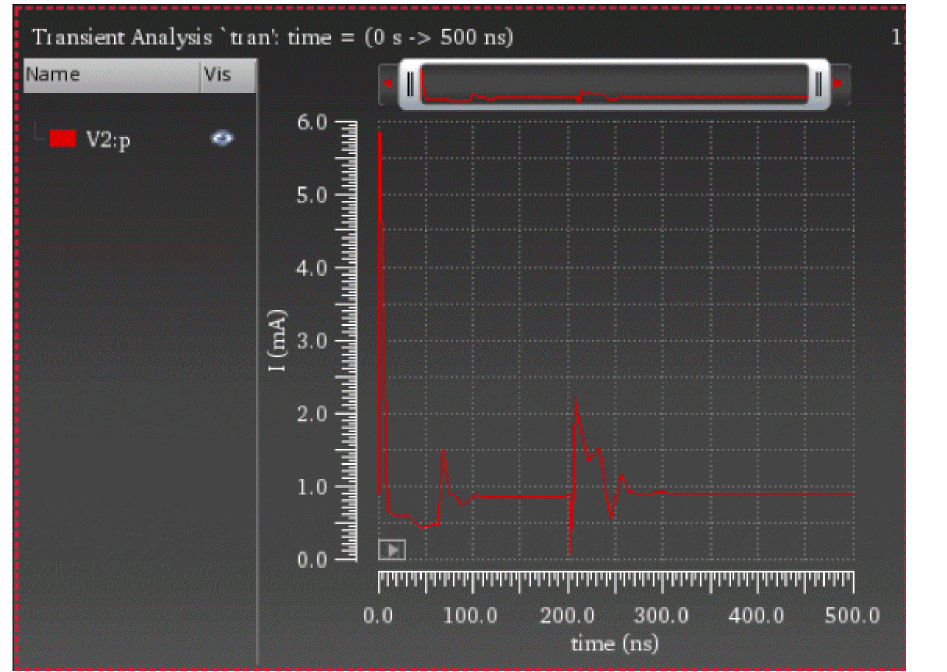Click the vertical current axis ruler
This screenshot has width=947, height=672.
point(347,341)
